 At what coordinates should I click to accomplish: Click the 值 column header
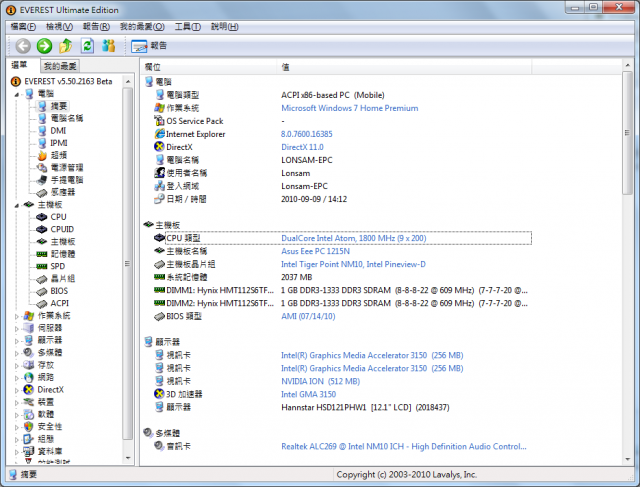[404, 67]
